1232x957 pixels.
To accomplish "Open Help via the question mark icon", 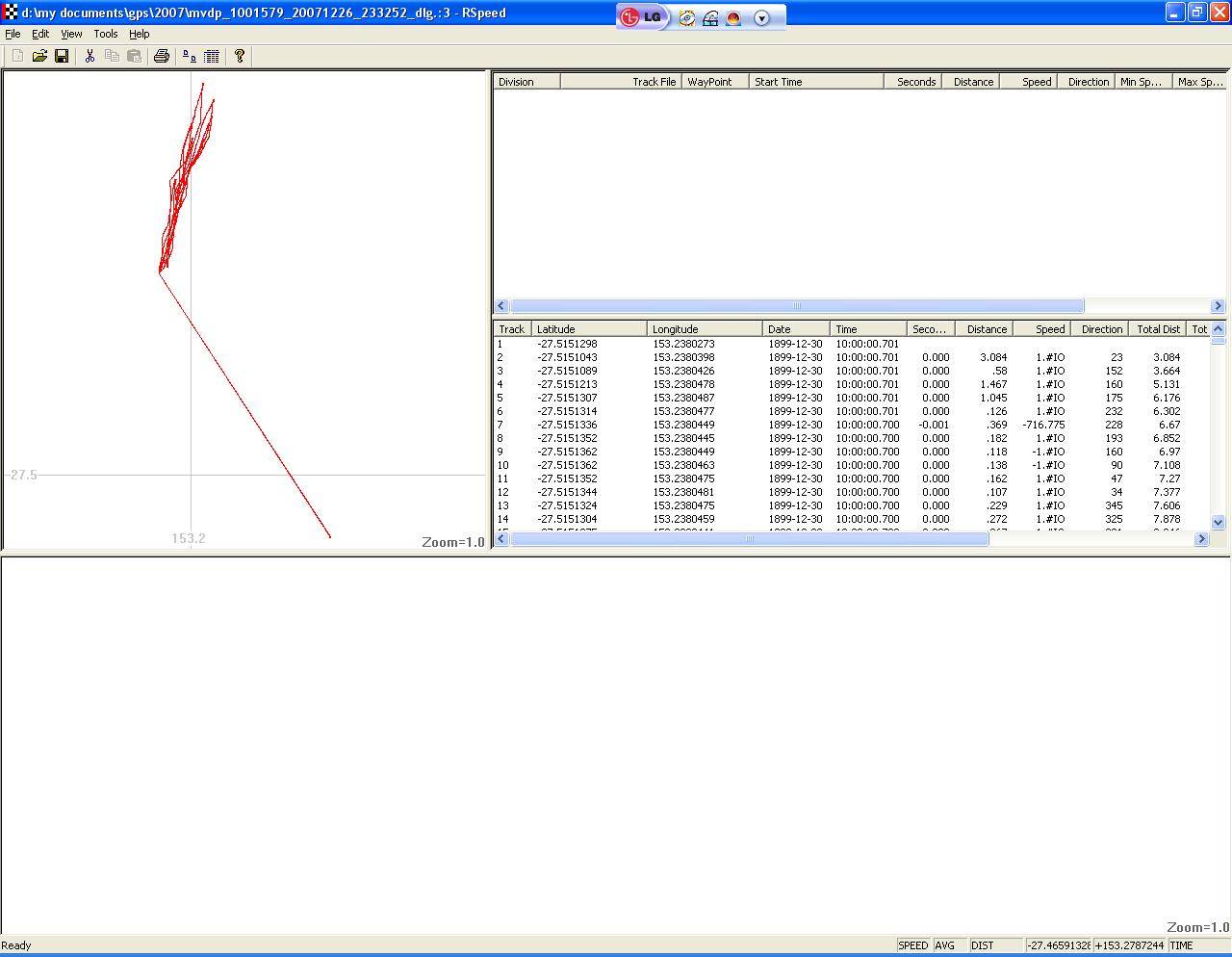I will (x=239, y=56).
